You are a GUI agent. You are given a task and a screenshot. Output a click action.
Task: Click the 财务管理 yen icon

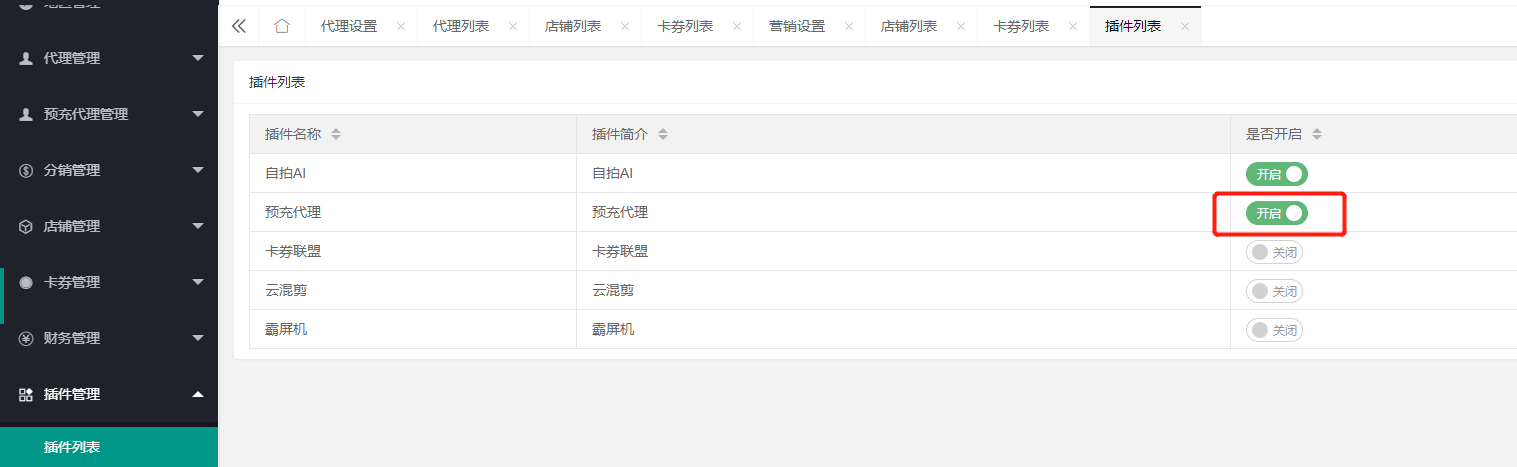pos(27,339)
